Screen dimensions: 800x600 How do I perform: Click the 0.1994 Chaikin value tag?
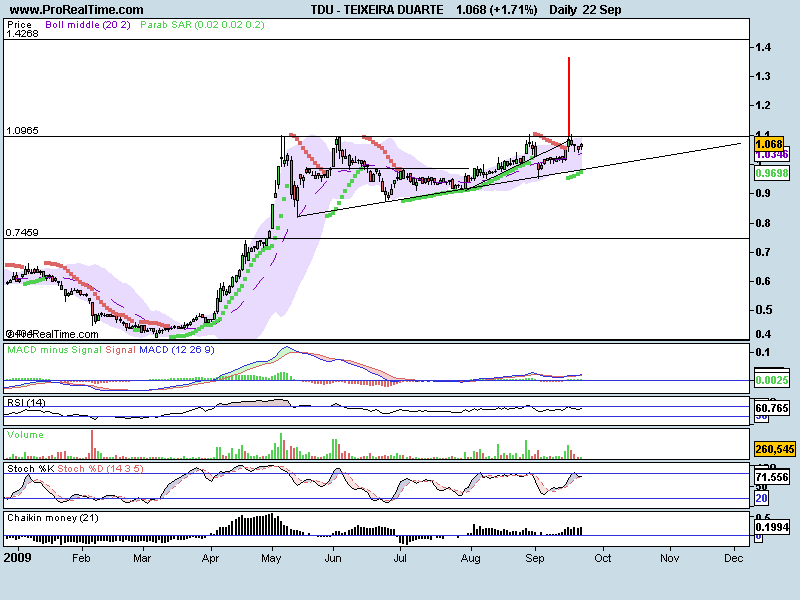coord(772,527)
